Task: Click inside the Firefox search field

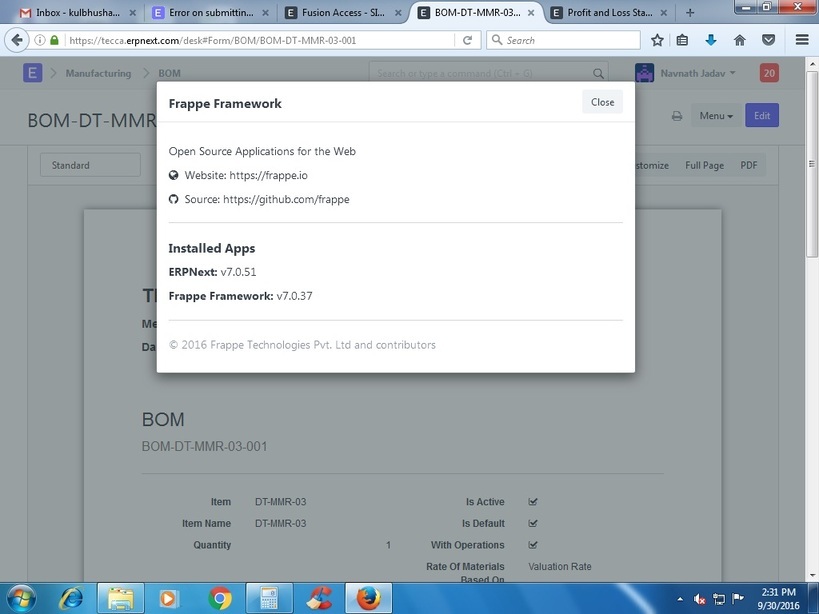Action: (563, 40)
